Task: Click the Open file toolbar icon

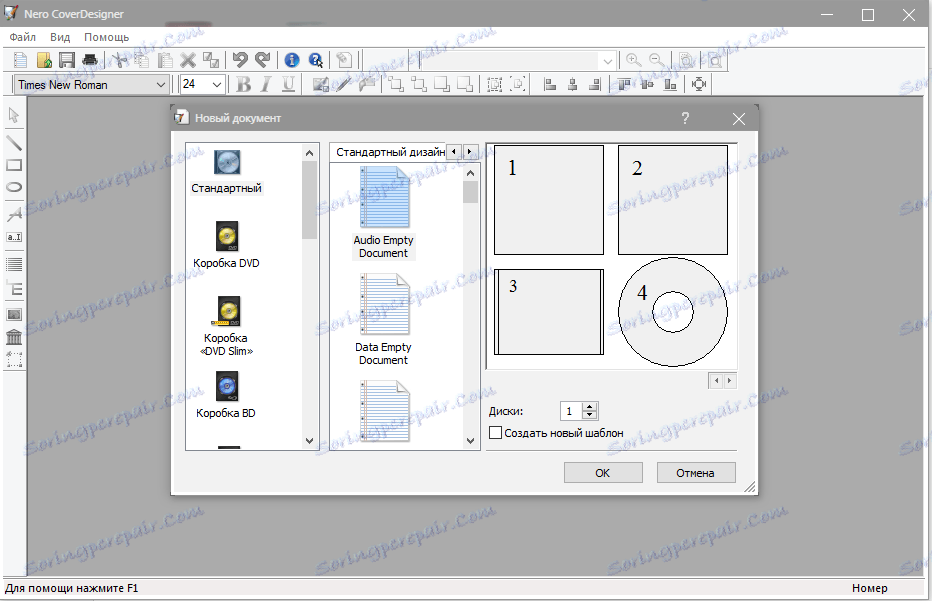Action: pos(44,60)
